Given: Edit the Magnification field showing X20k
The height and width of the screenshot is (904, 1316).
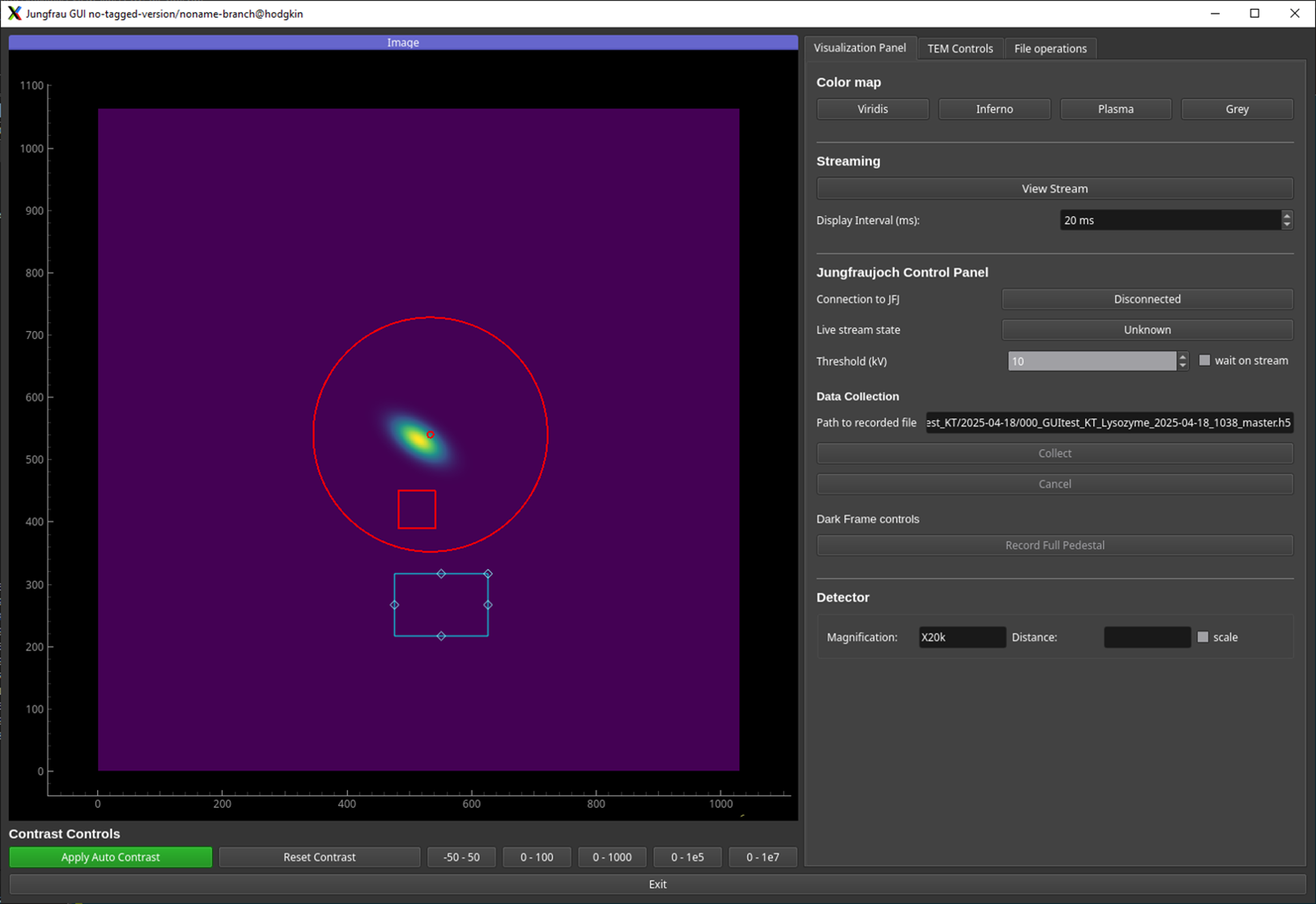Looking at the screenshot, I should (962, 637).
